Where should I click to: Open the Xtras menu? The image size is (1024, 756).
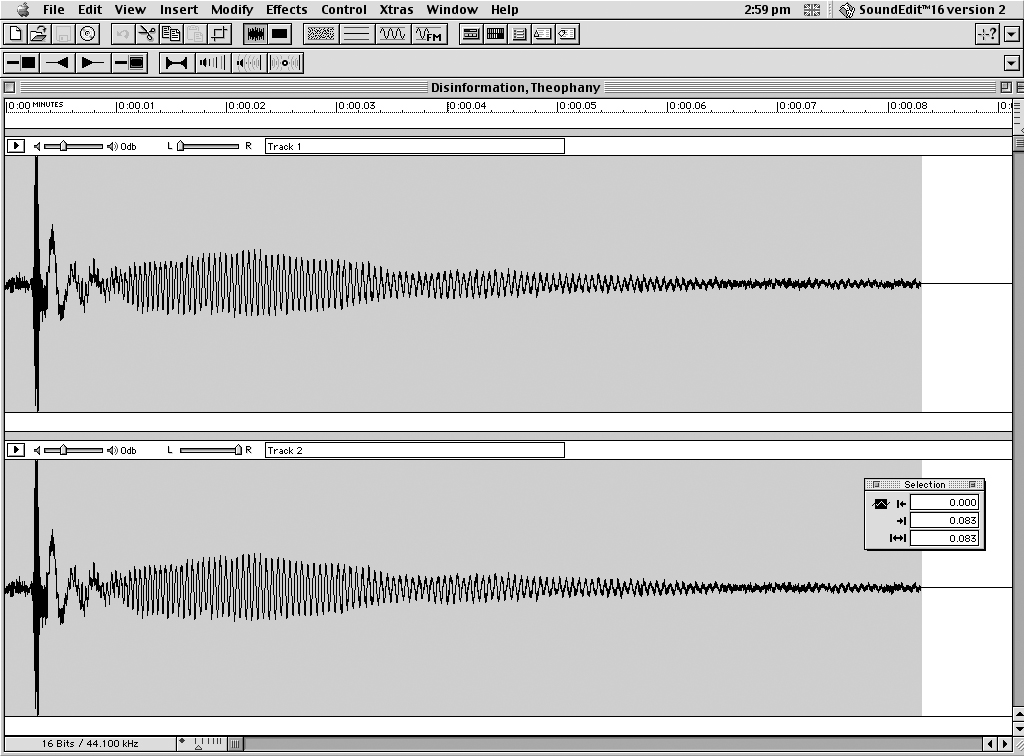click(396, 10)
